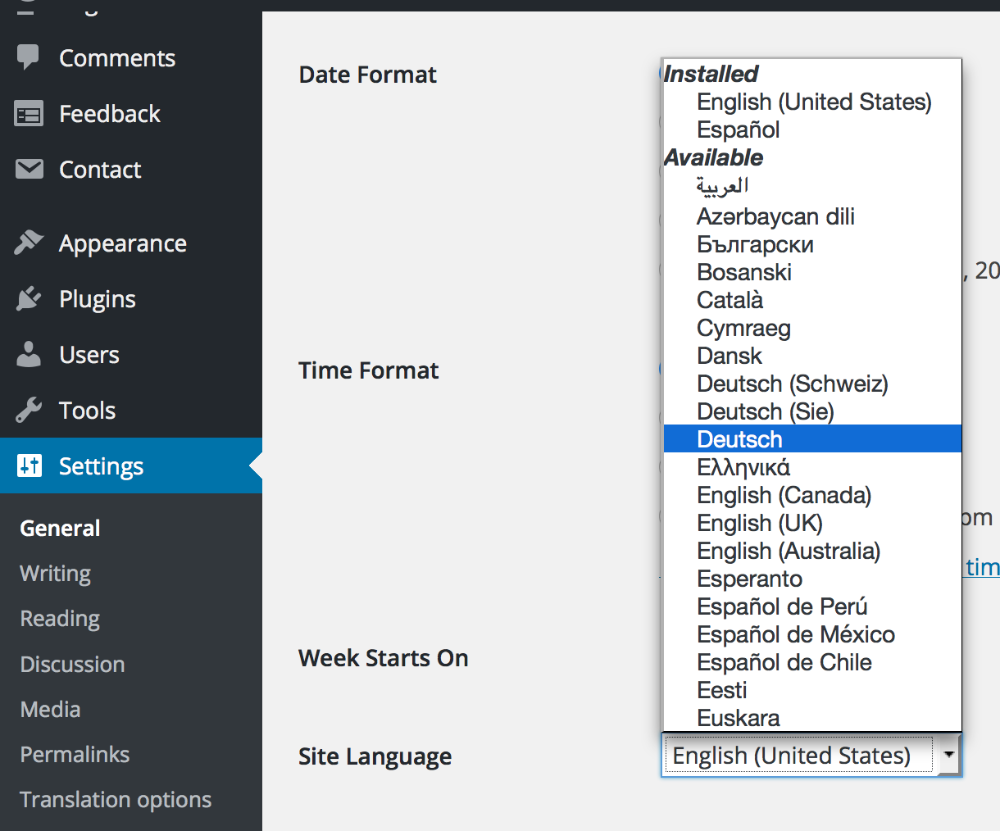The image size is (1000, 831).
Task: Open Permalinks settings submenu
Action: pyautogui.click(x=75, y=754)
